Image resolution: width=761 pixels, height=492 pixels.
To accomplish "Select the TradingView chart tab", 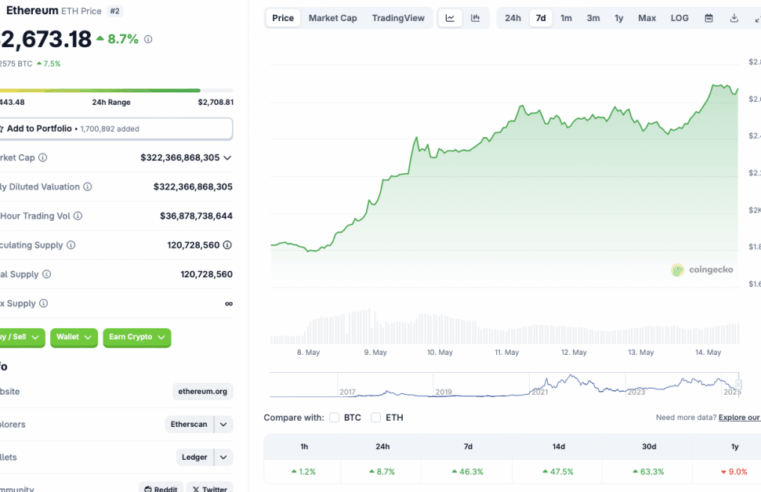I will (x=398, y=18).
